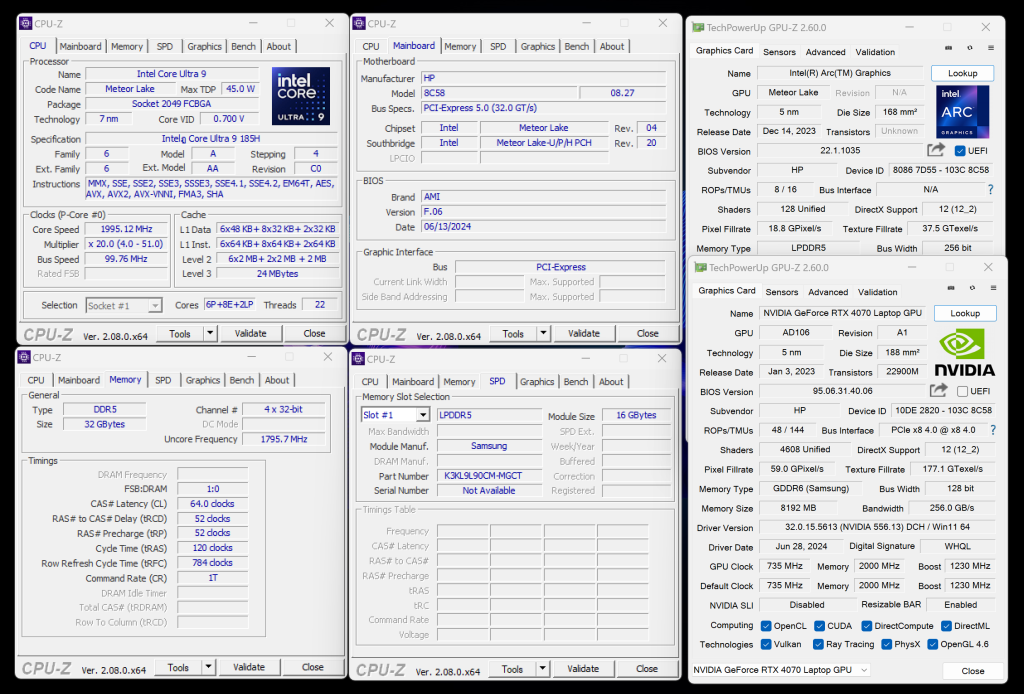The height and width of the screenshot is (694, 1024).
Task: Open the Tools dropdown arrow in the CPU-Z Motherboard window
Action: pos(543,333)
